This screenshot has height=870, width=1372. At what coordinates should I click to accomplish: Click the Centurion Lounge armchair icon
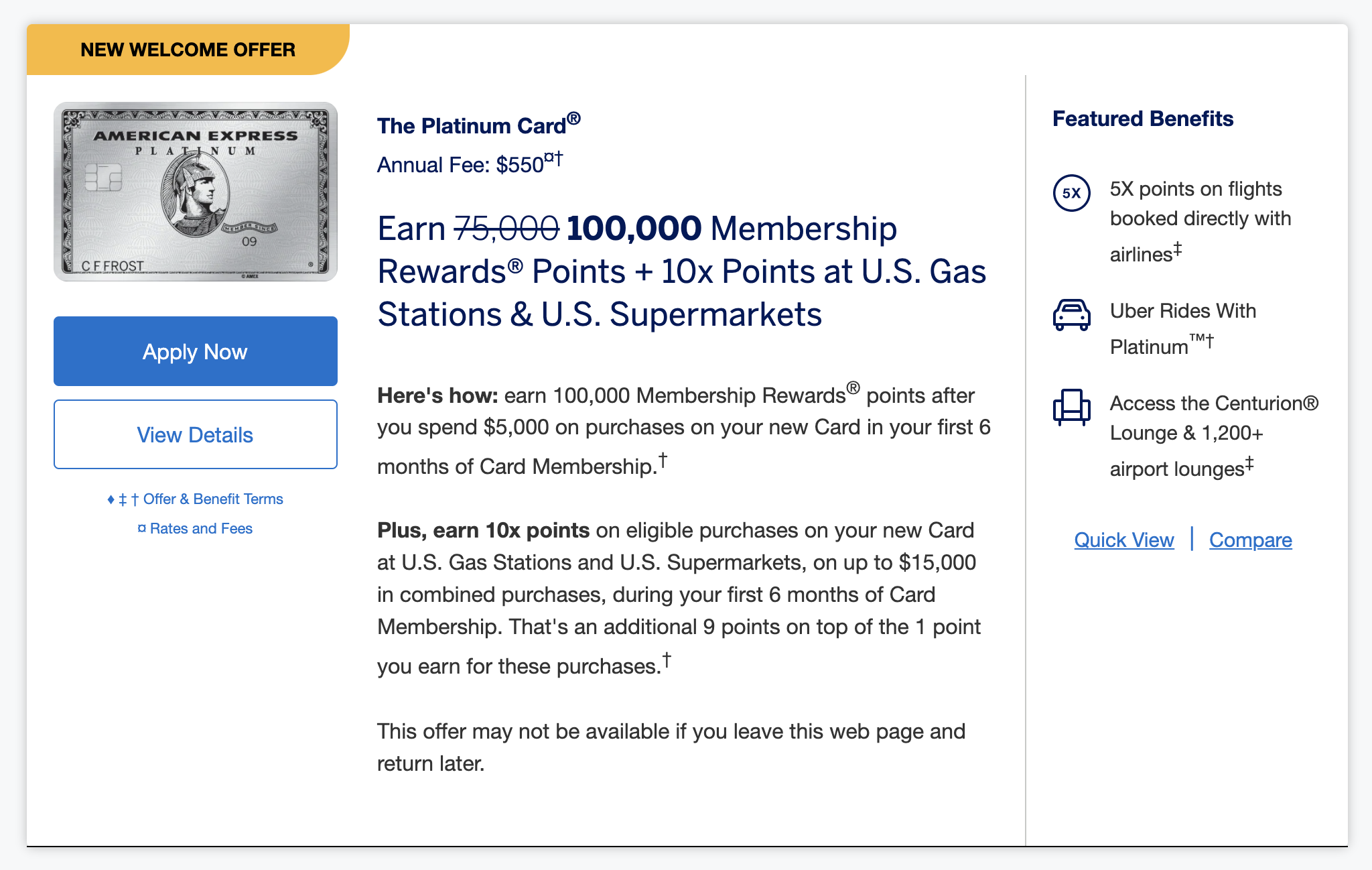coord(1071,407)
